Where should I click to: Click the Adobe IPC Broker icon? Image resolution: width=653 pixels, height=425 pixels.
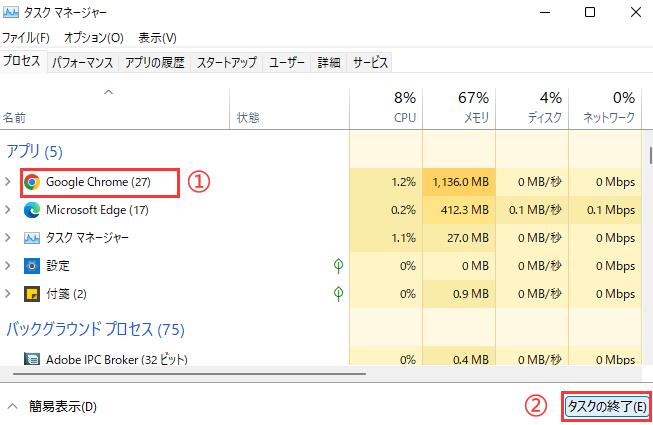[32, 358]
